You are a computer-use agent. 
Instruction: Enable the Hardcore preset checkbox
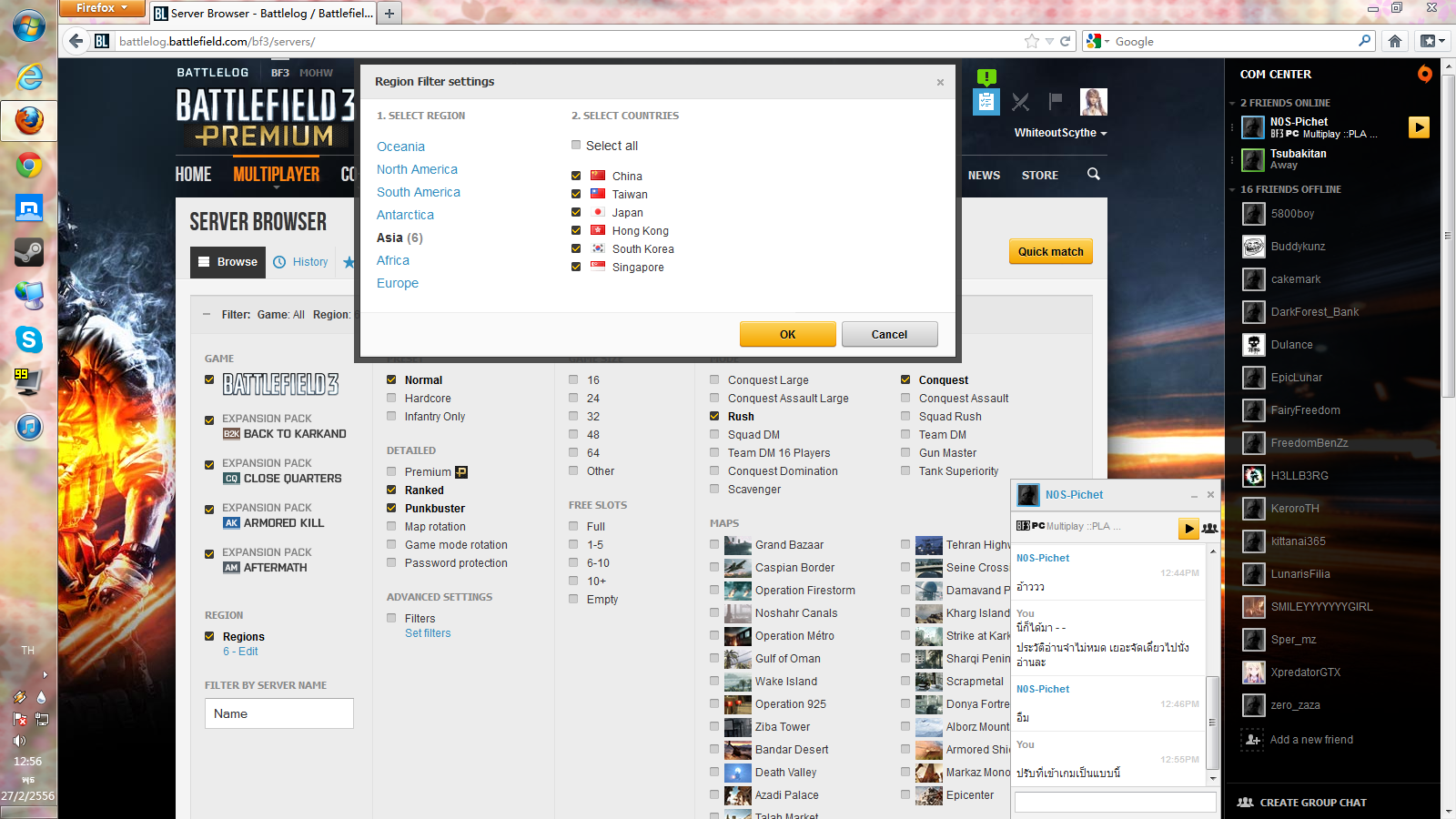(391, 398)
